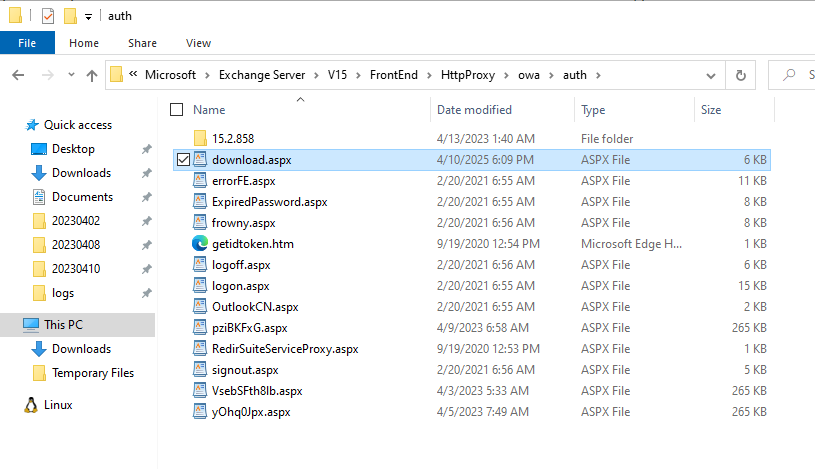Open the address bar history dropdown
This screenshot has width=815, height=469.
tap(711, 76)
